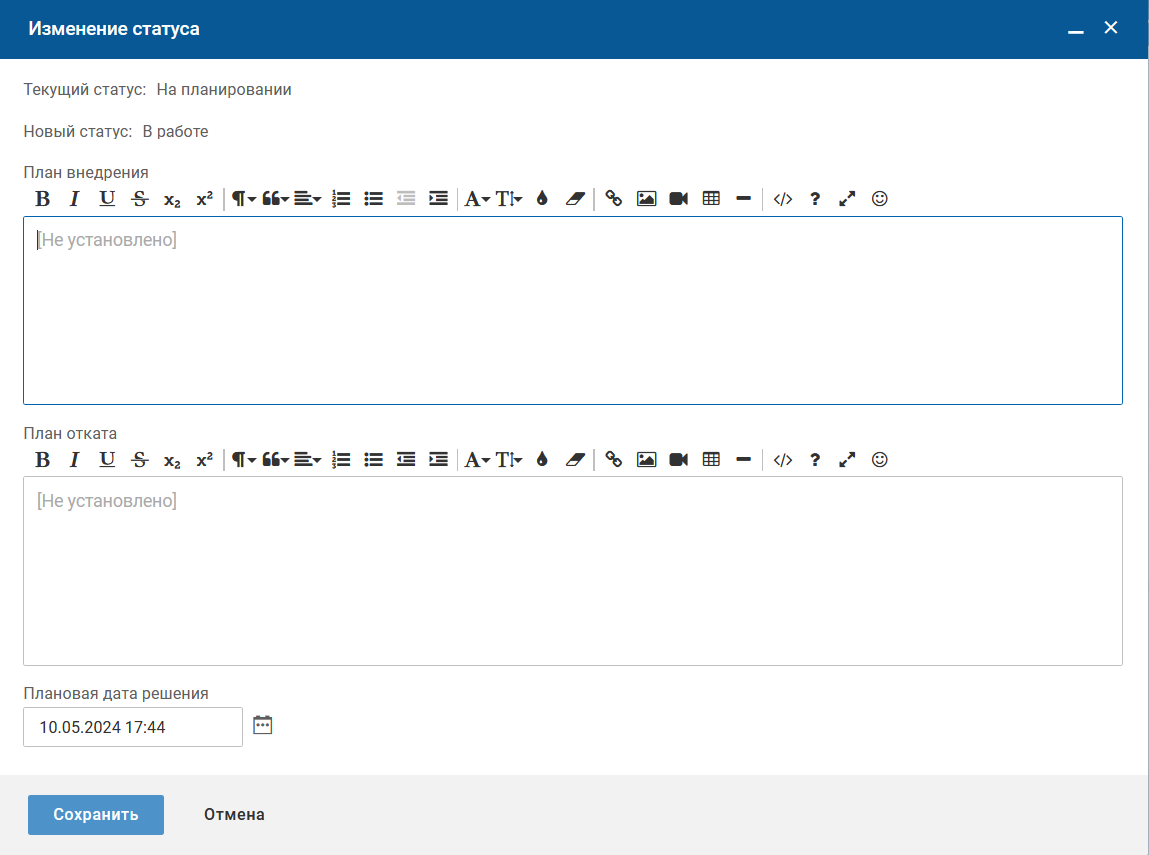This screenshot has height=855, width=1149.
Task: Open emoji picker in План внедрения toolbar
Action: (x=880, y=199)
